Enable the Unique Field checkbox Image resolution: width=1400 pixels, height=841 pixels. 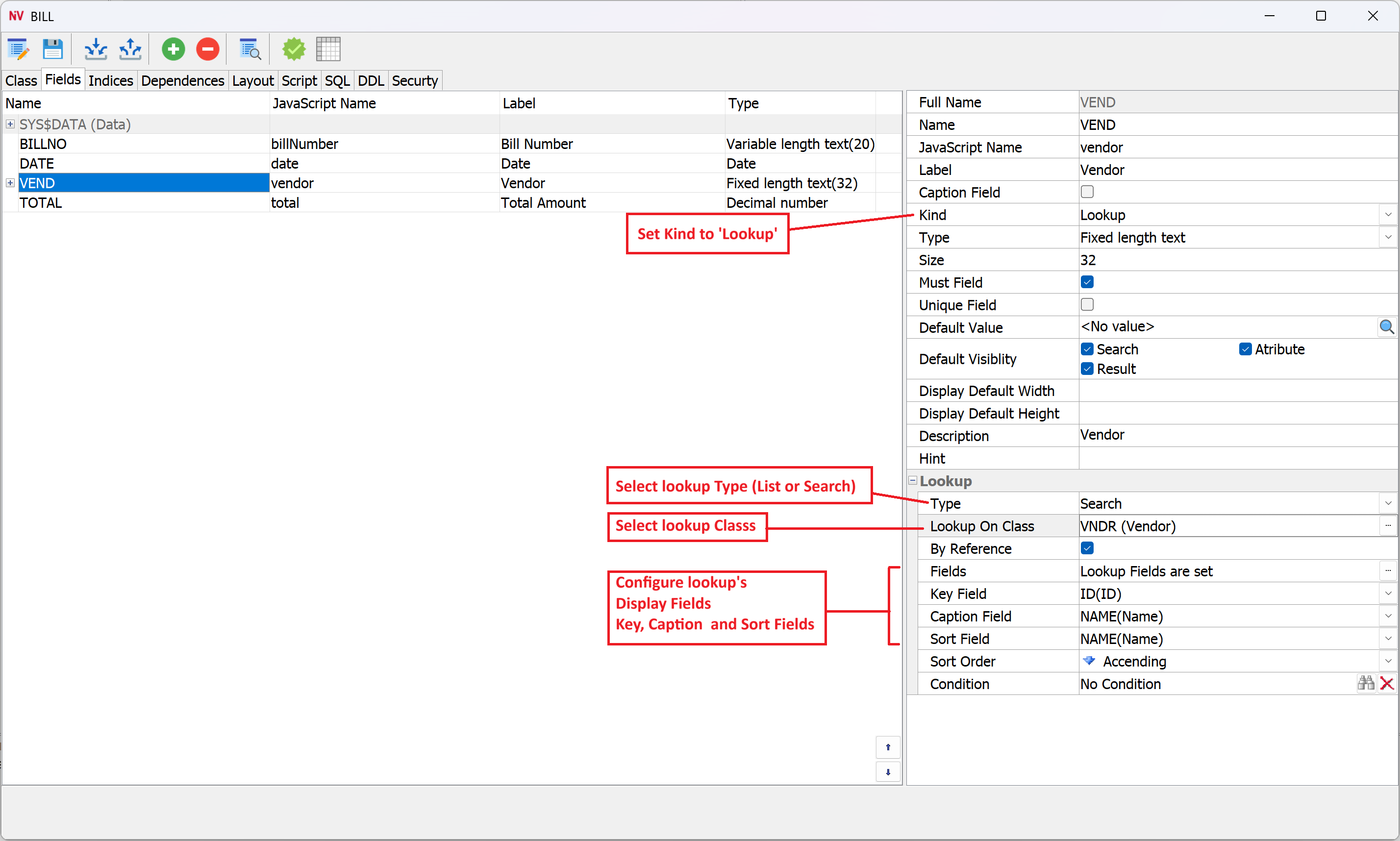(x=1087, y=305)
